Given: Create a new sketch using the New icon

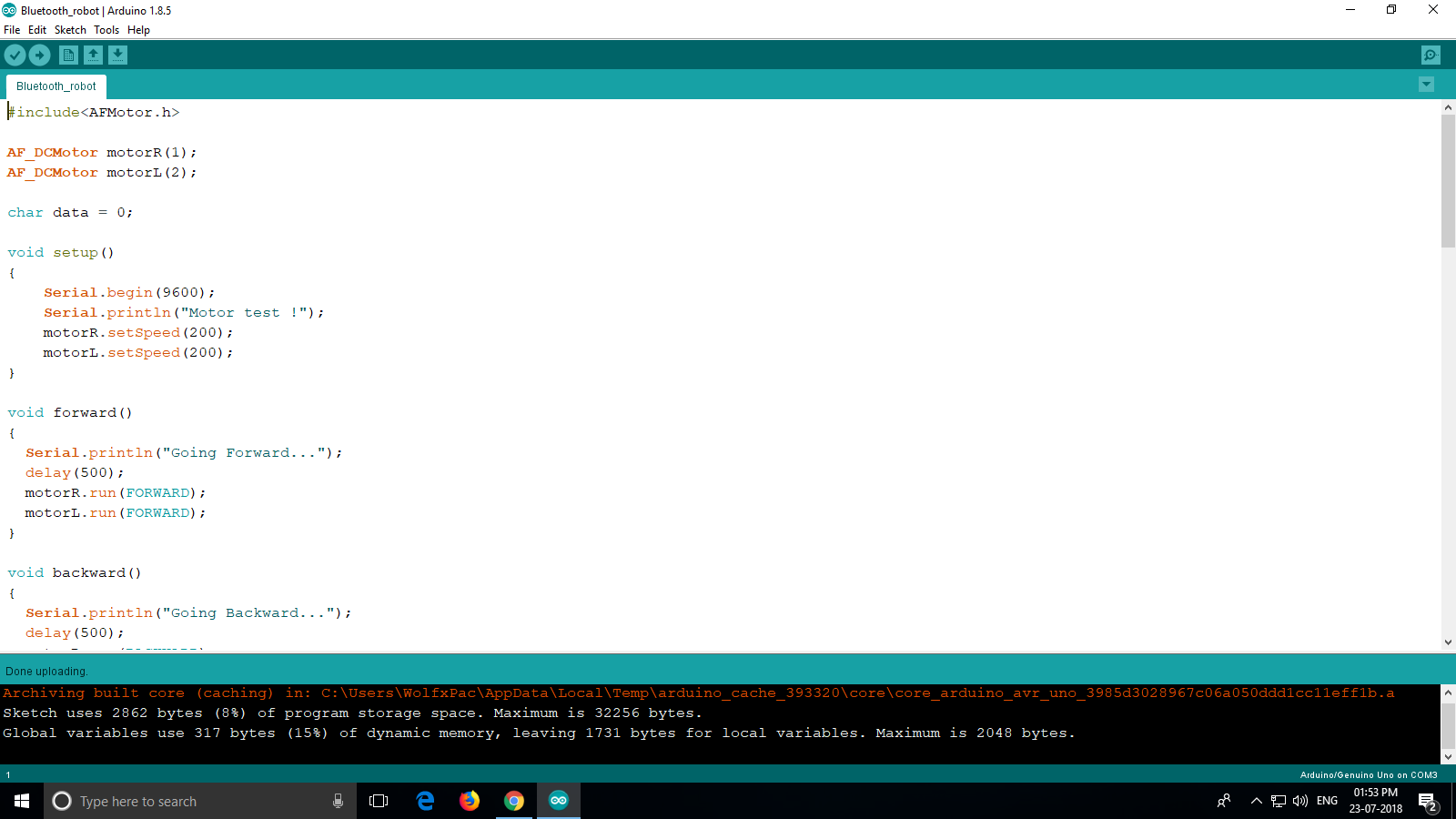Looking at the screenshot, I should click(68, 56).
